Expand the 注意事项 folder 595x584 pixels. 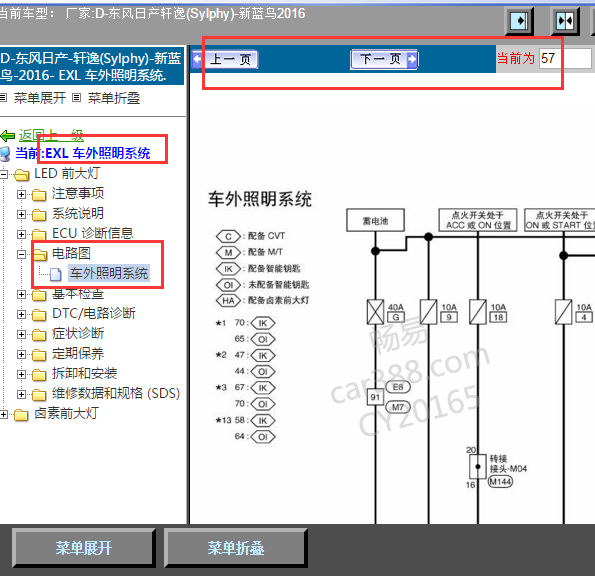tap(21, 194)
